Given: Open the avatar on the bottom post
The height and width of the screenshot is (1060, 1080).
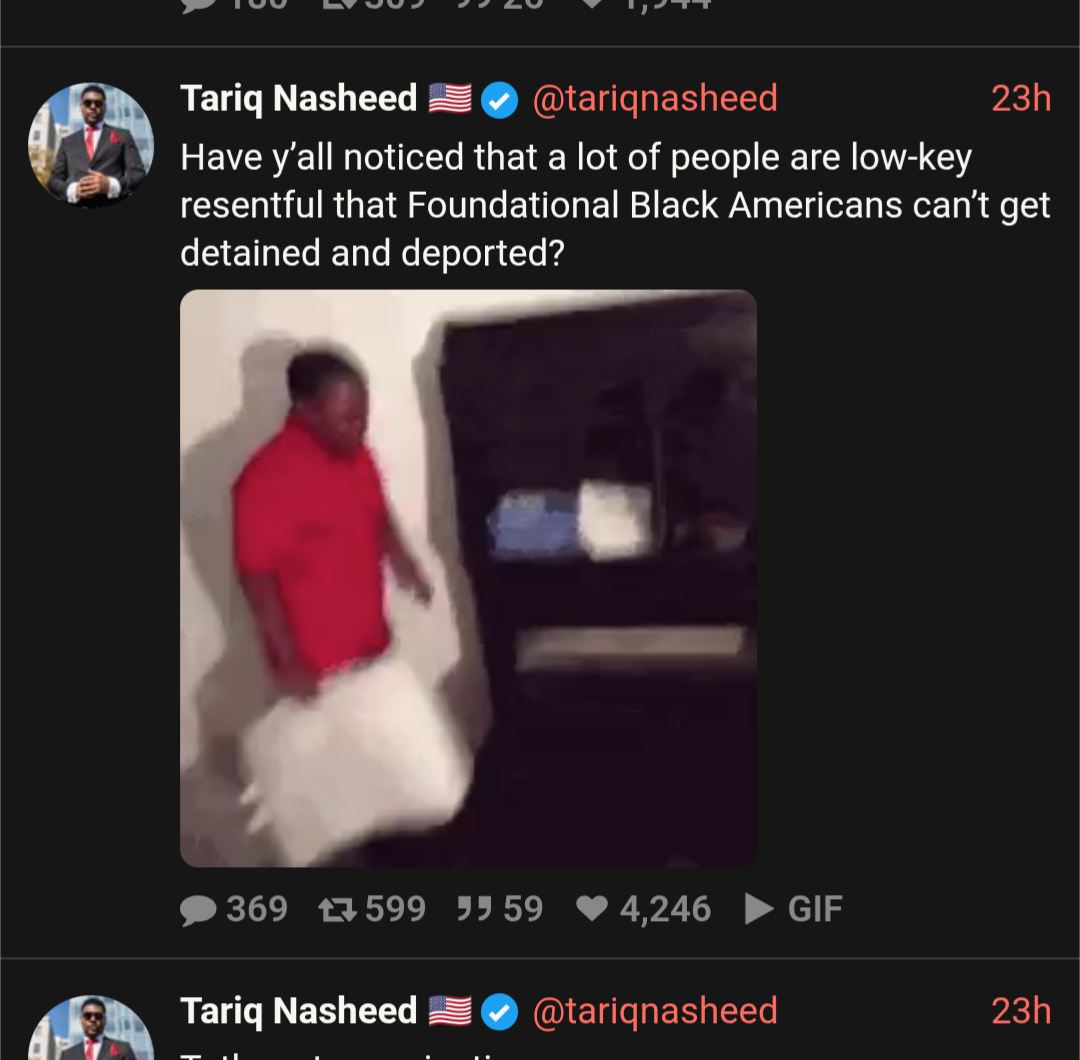Looking at the screenshot, I should [91, 1027].
